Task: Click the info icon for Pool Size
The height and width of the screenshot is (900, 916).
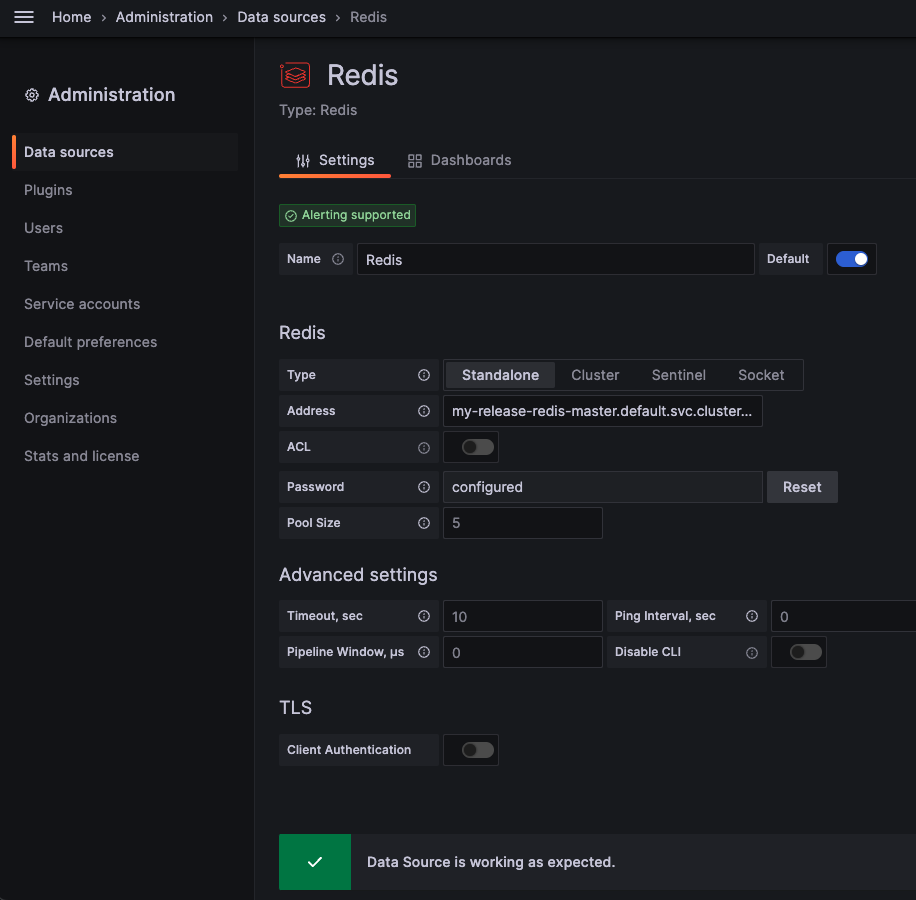Action: 424,523
